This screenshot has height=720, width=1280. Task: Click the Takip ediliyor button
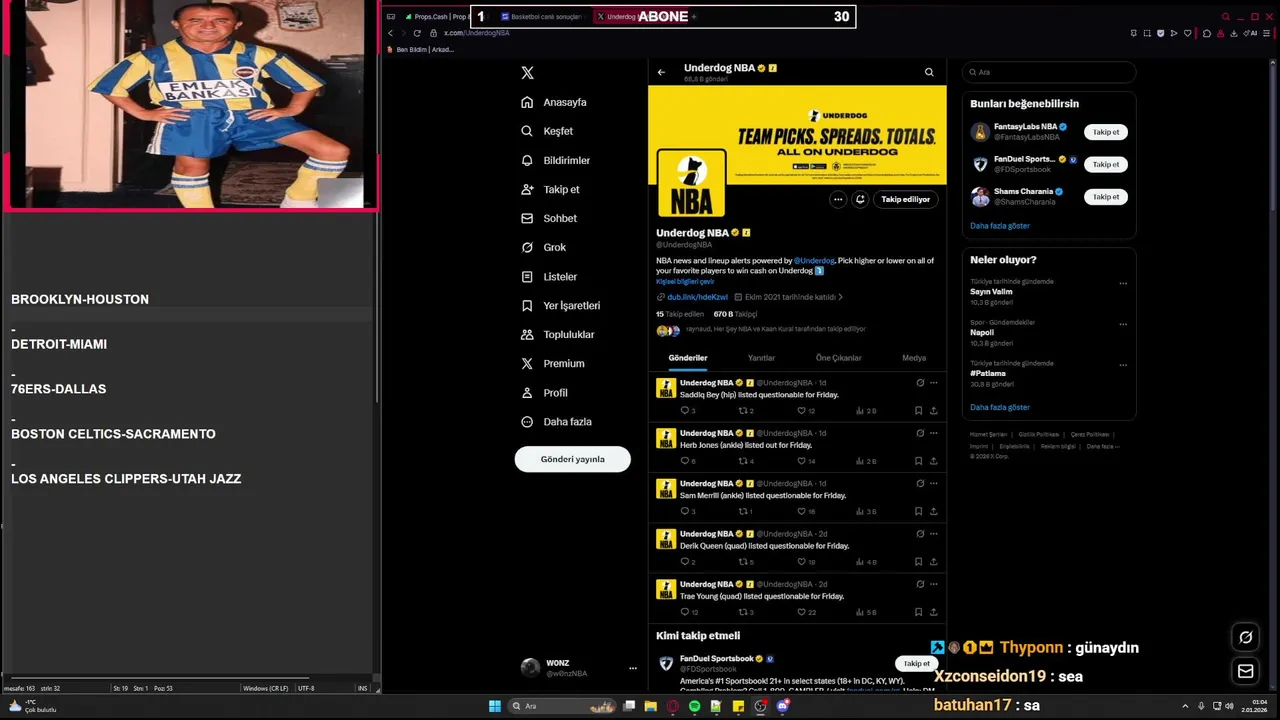coord(905,199)
